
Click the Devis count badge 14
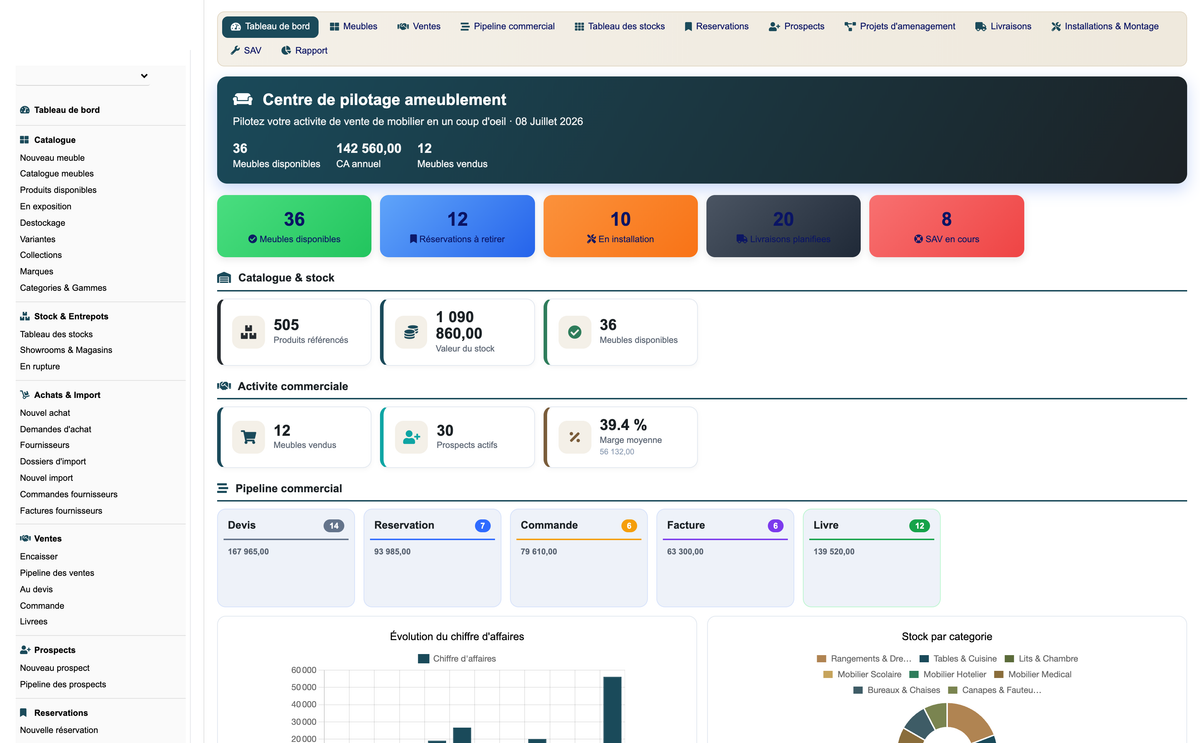(334, 526)
